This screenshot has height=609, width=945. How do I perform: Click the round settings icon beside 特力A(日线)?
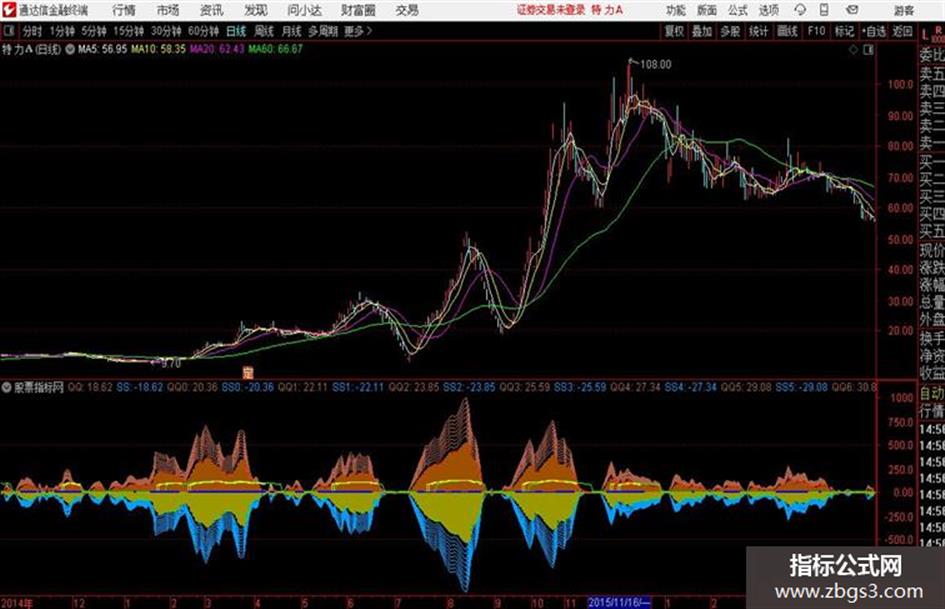(x=70, y=49)
